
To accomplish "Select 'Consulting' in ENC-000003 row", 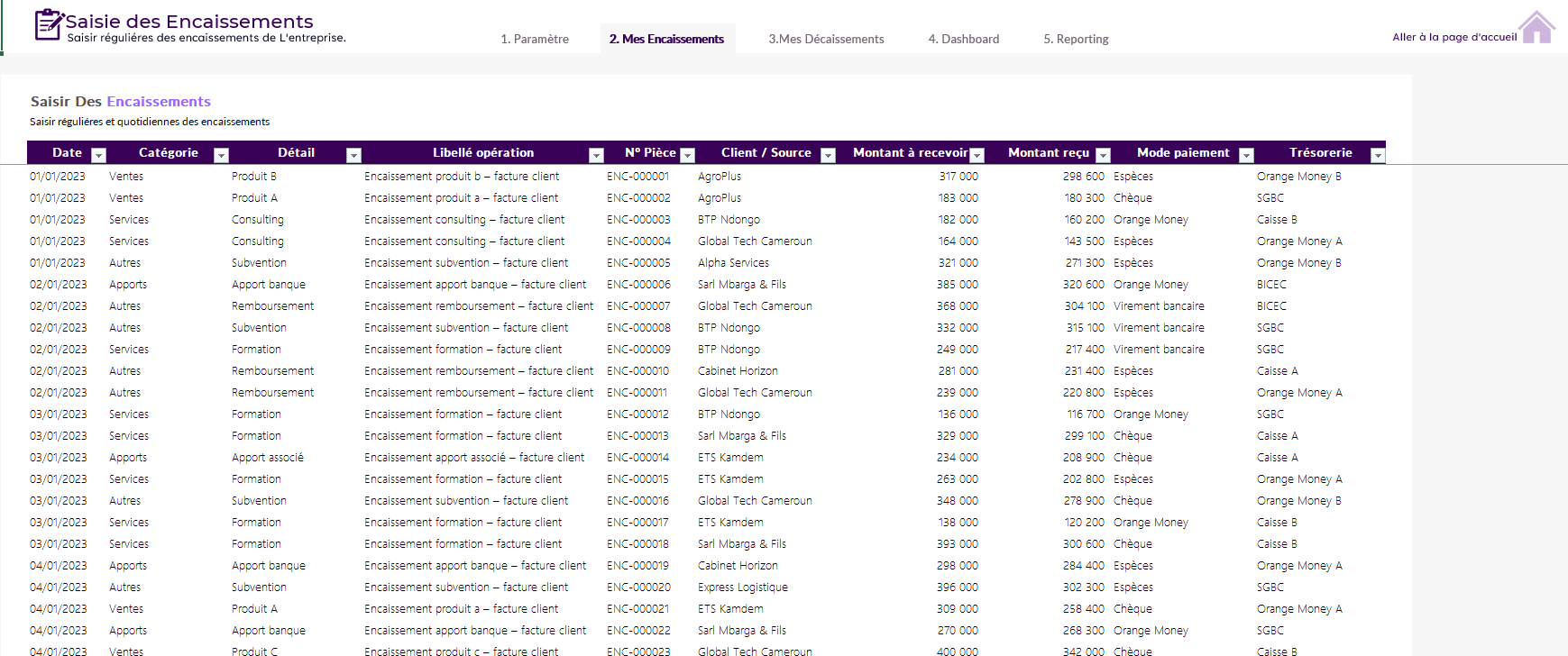I will (258, 220).
